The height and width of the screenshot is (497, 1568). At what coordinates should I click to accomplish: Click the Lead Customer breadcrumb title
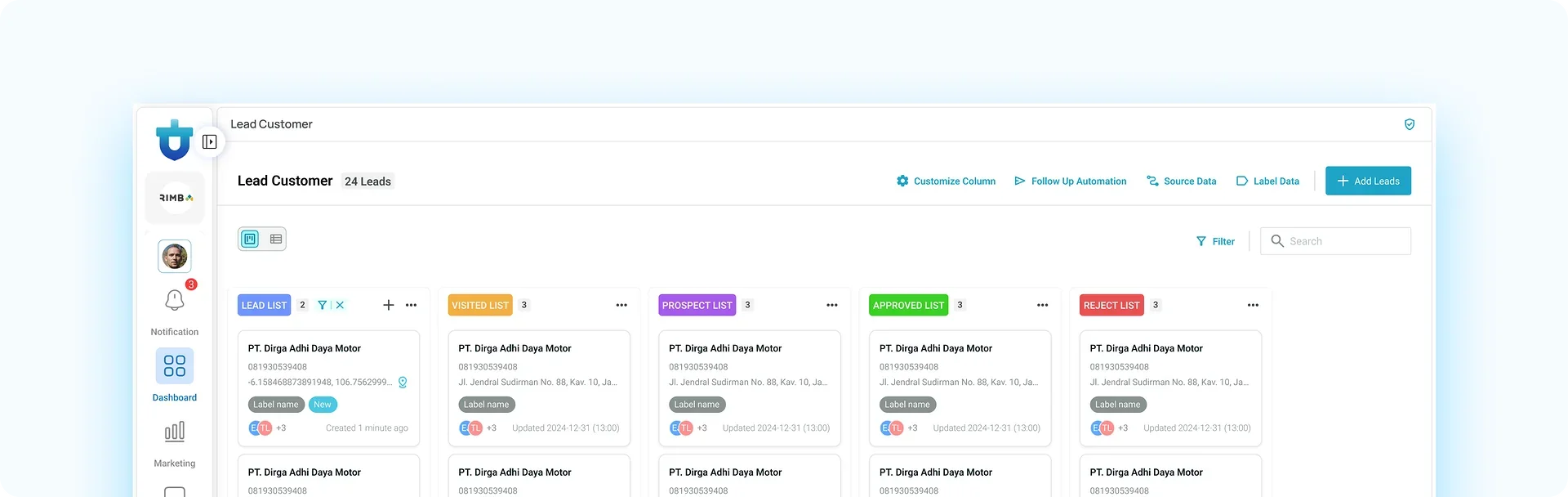pos(271,124)
